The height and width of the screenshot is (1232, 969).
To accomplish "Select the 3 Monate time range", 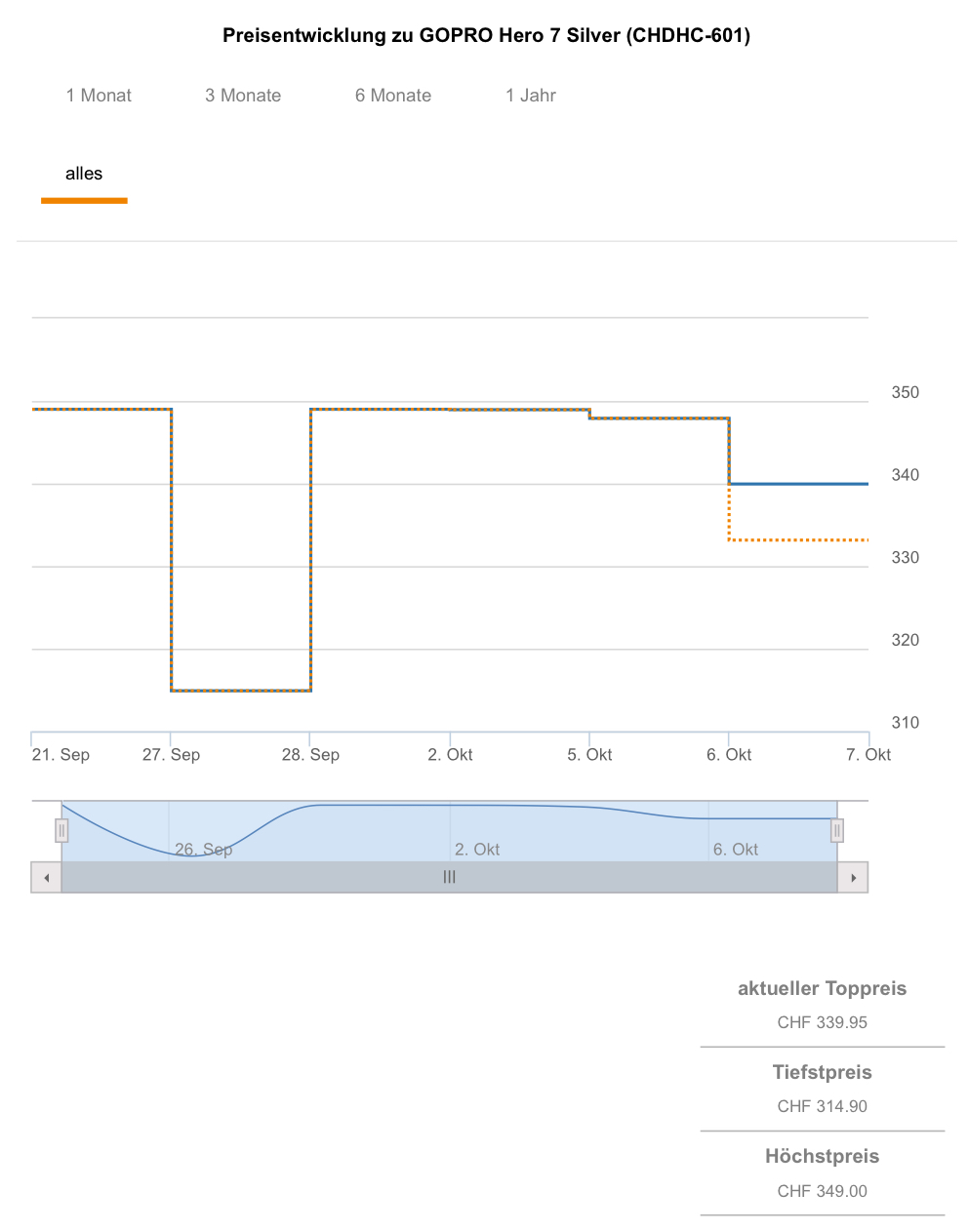I will click(x=243, y=96).
